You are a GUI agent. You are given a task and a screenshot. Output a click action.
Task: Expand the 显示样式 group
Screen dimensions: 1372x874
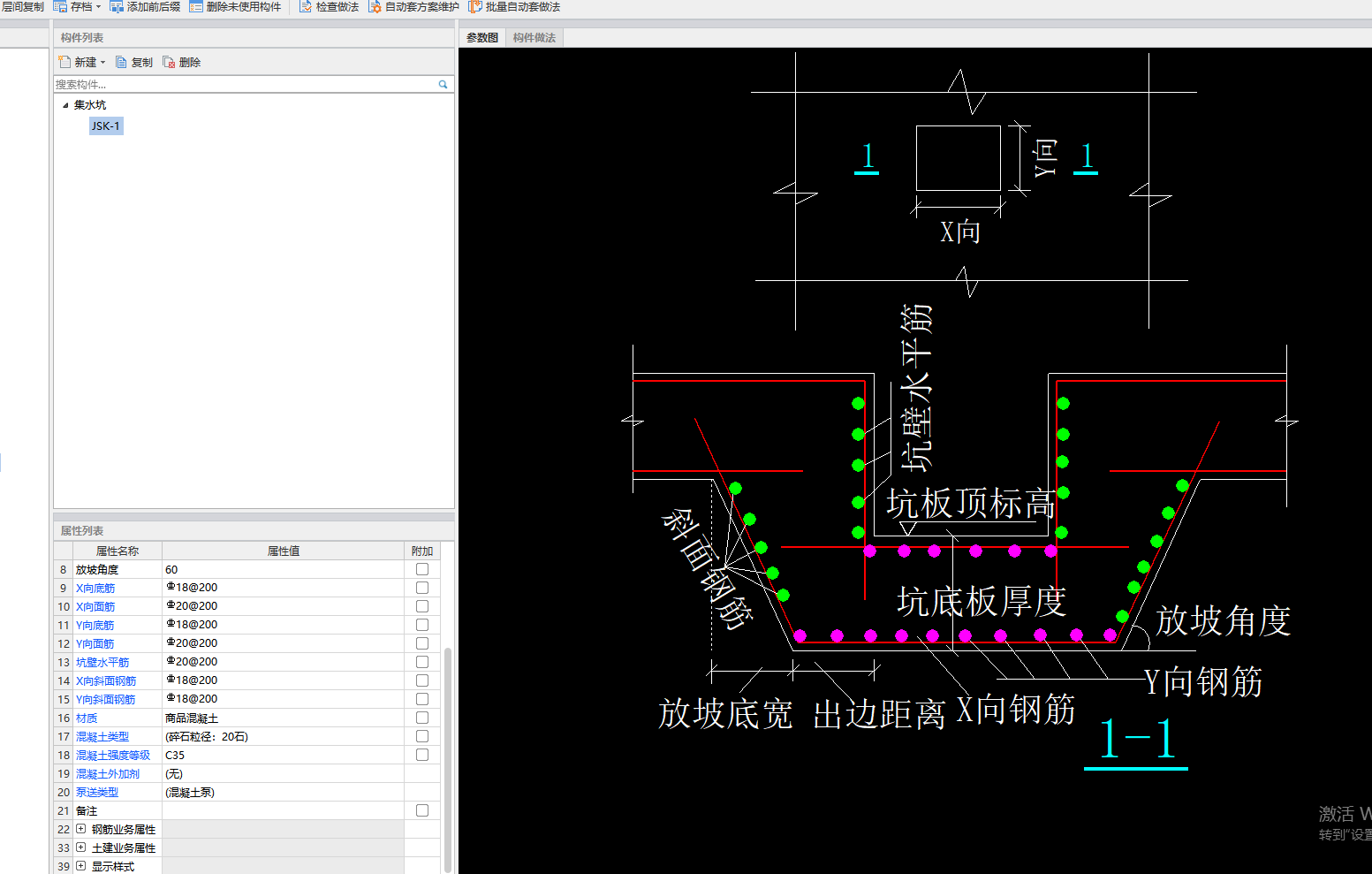pyautogui.click(x=81, y=866)
